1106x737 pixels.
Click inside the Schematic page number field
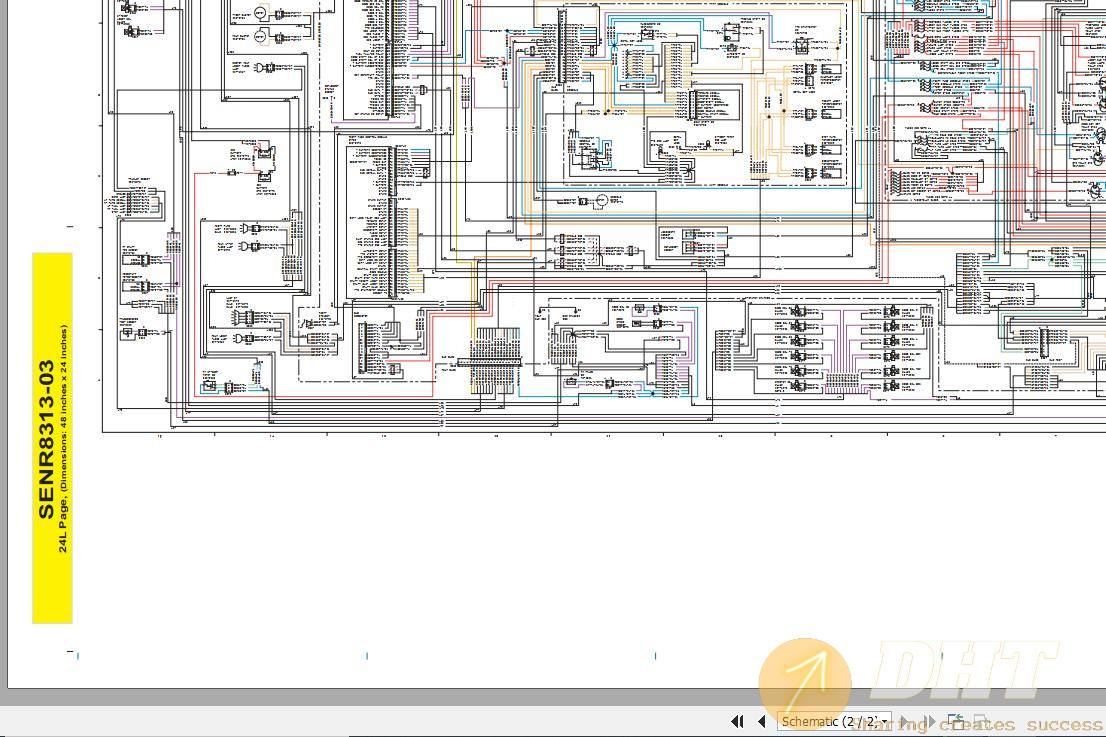pos(855,721)
